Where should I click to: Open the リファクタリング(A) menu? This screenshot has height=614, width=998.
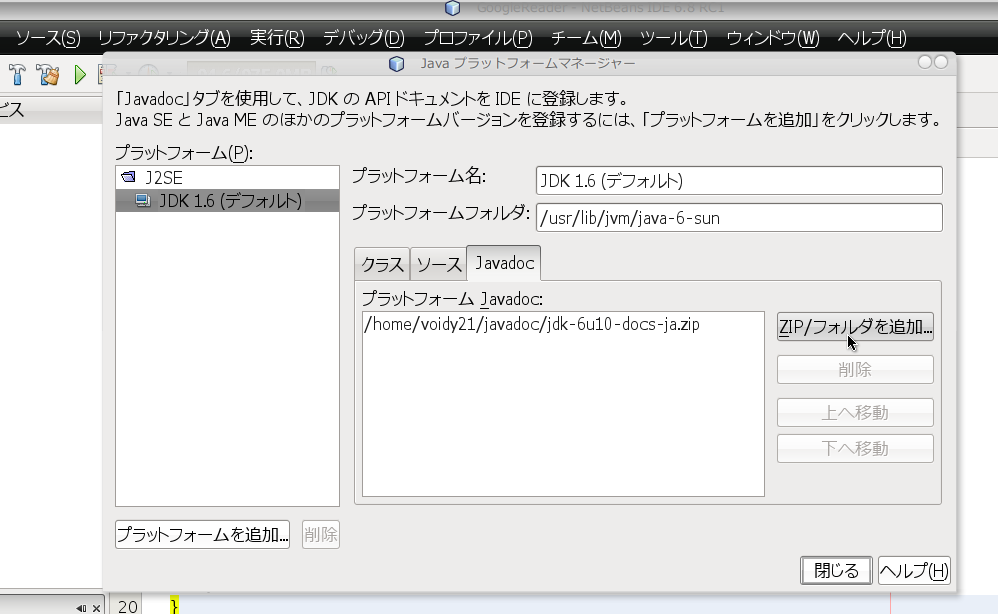pos(164,38)
